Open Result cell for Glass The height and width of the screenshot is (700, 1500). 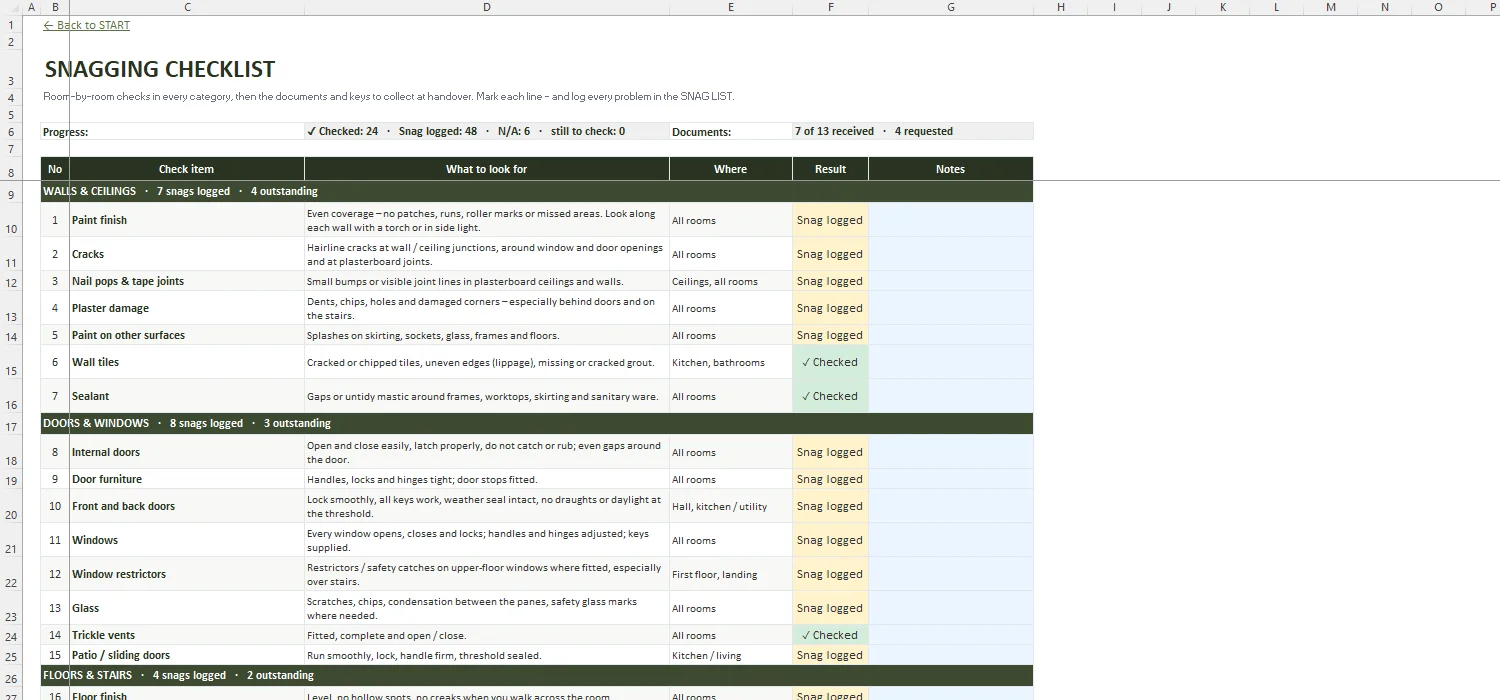coord(830,608)
